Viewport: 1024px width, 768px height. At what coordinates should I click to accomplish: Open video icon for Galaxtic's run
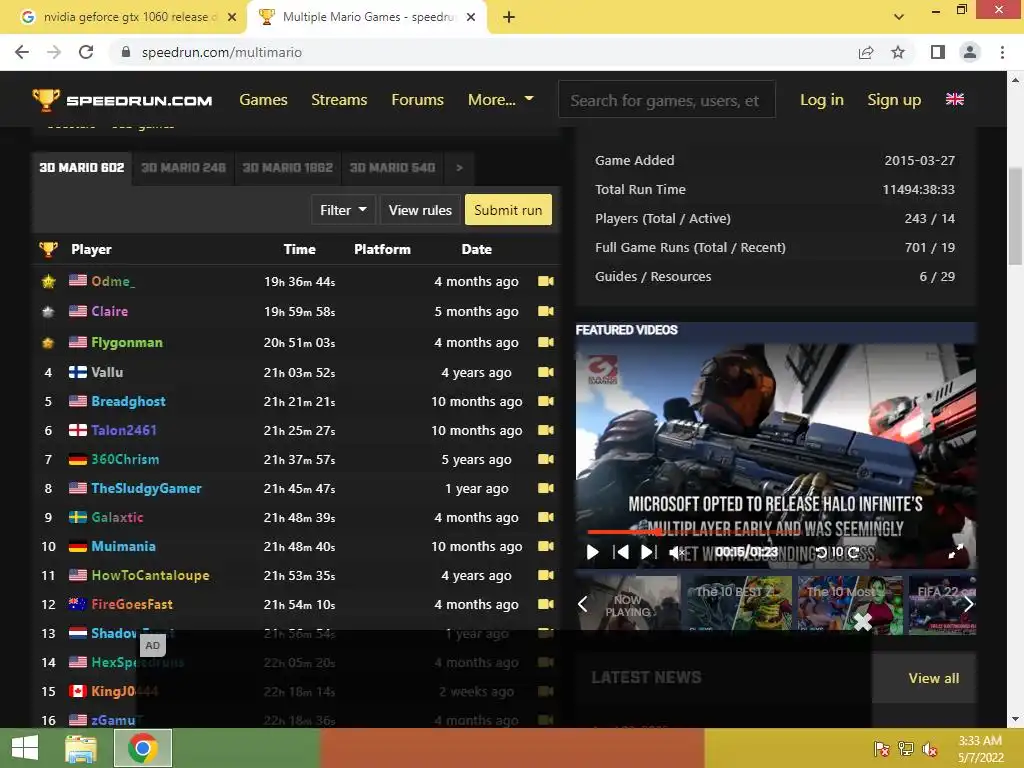pyautogui.click(x=546, y=517)
